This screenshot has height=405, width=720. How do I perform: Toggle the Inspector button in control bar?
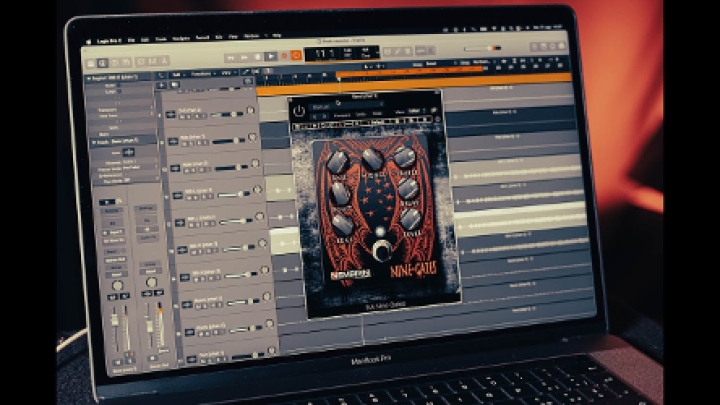pyautogui.click(x=103, y=63)
